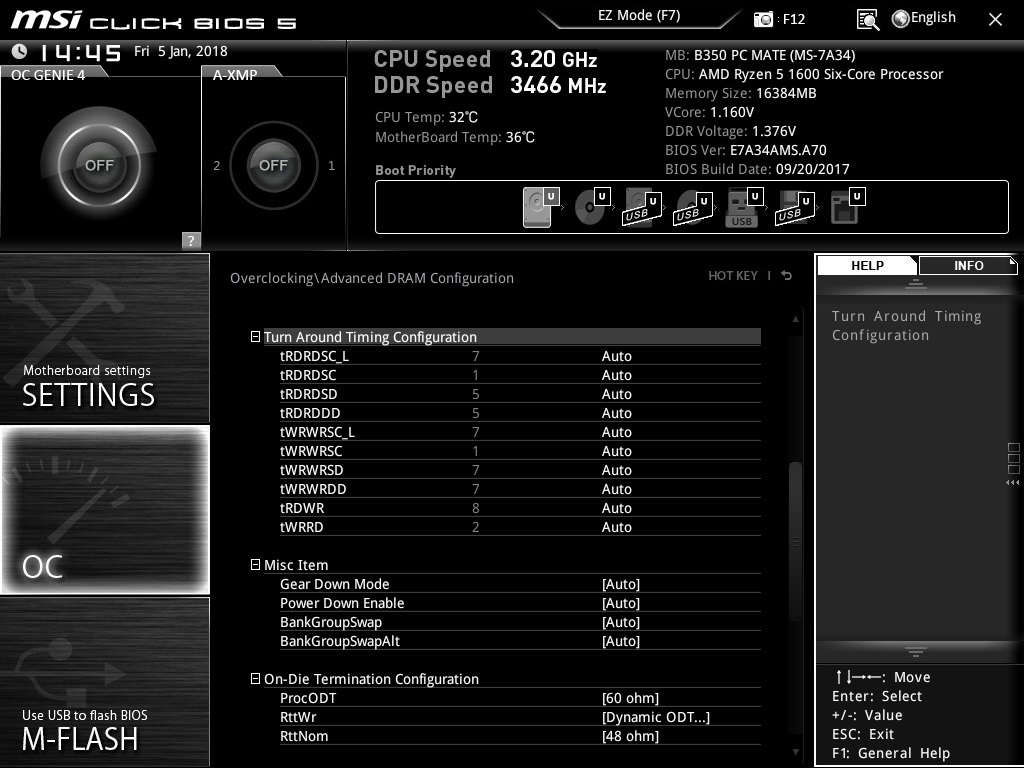Viewport: 1024px width, 768px height.
Task: Toggle the OC GENIE 4 OFF knob
Action: (99, 165)
